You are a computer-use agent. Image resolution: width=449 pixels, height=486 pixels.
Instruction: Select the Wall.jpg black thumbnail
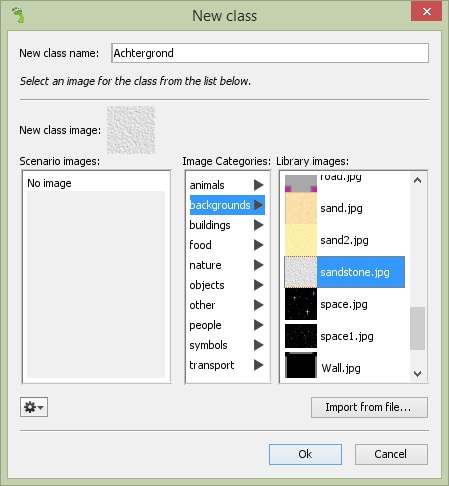click(x=301, y=365)
